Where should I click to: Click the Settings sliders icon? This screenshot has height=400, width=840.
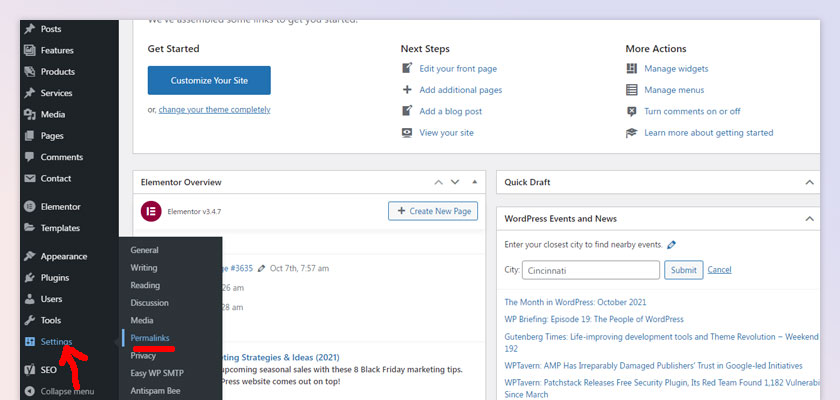coord(30,342)
